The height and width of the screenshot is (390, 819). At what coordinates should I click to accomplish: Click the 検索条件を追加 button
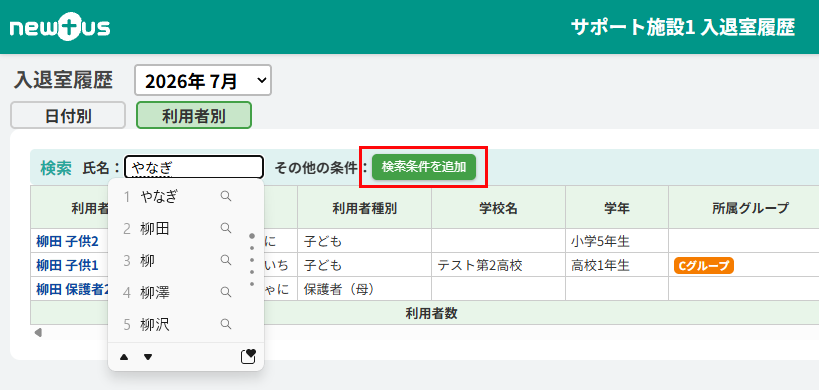(424, 167)
